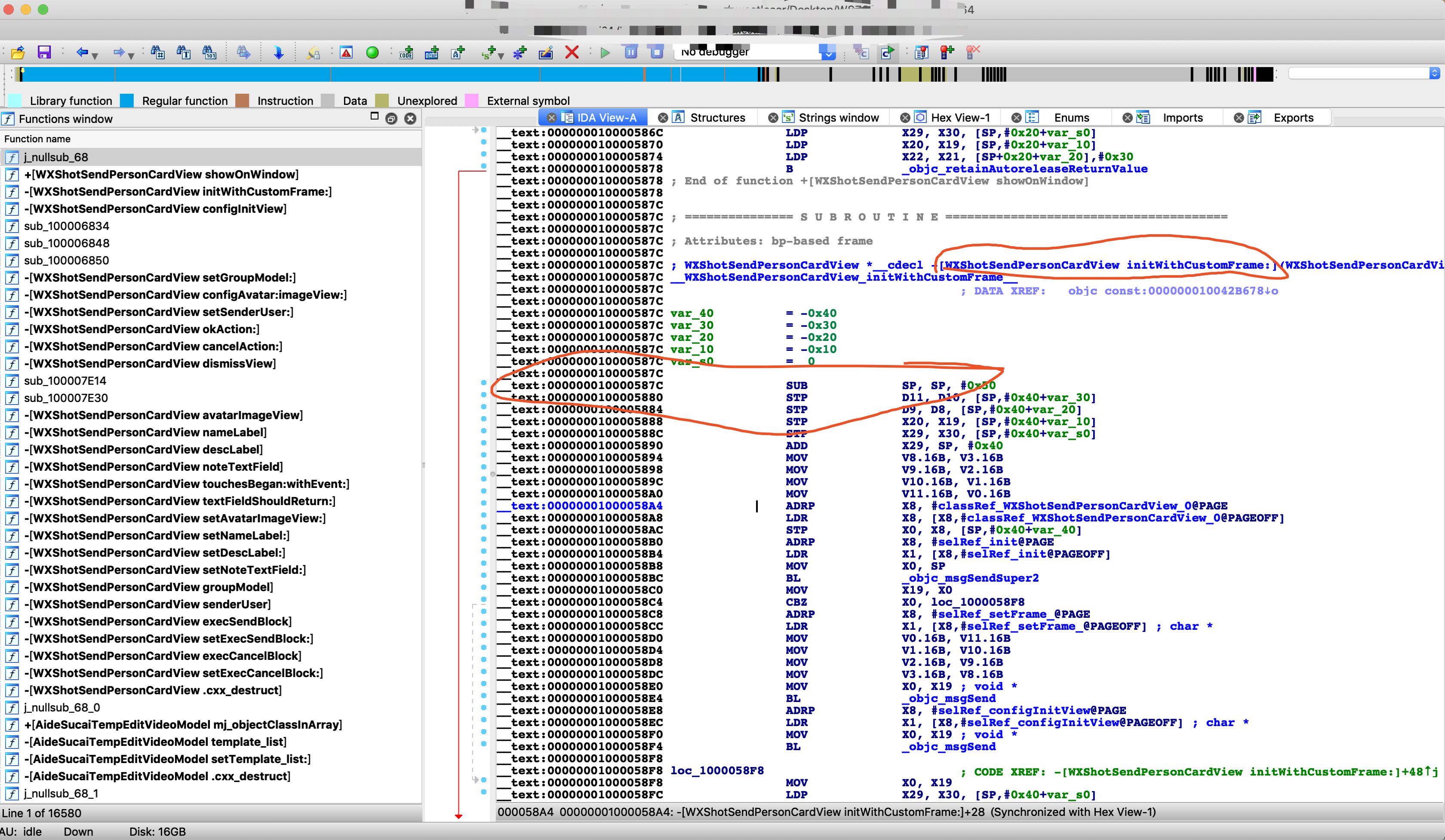Click the Pause process toolbar icon
Image resolution: width=1445 pixels, height=840 pixels.
(631, 53)
